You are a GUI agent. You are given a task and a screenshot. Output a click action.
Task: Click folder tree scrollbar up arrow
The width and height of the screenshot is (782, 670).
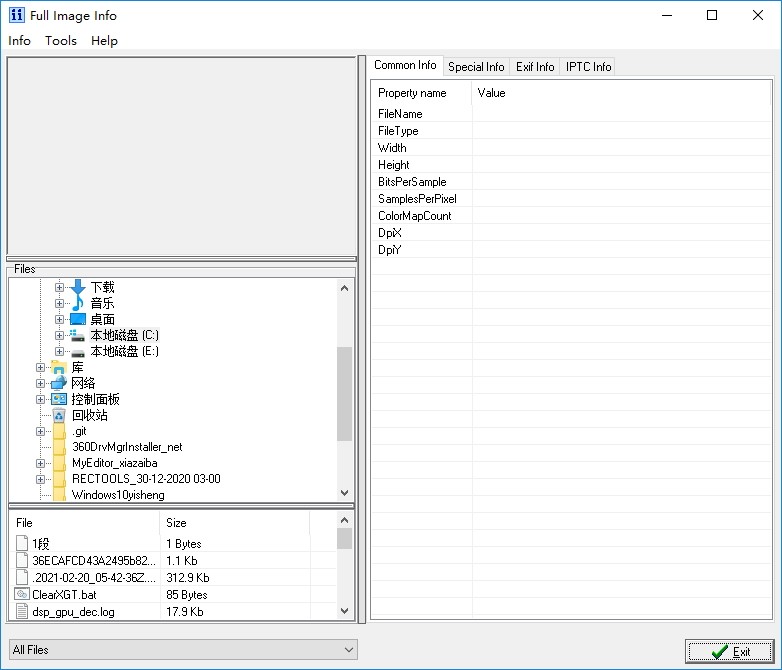[344, 288]
